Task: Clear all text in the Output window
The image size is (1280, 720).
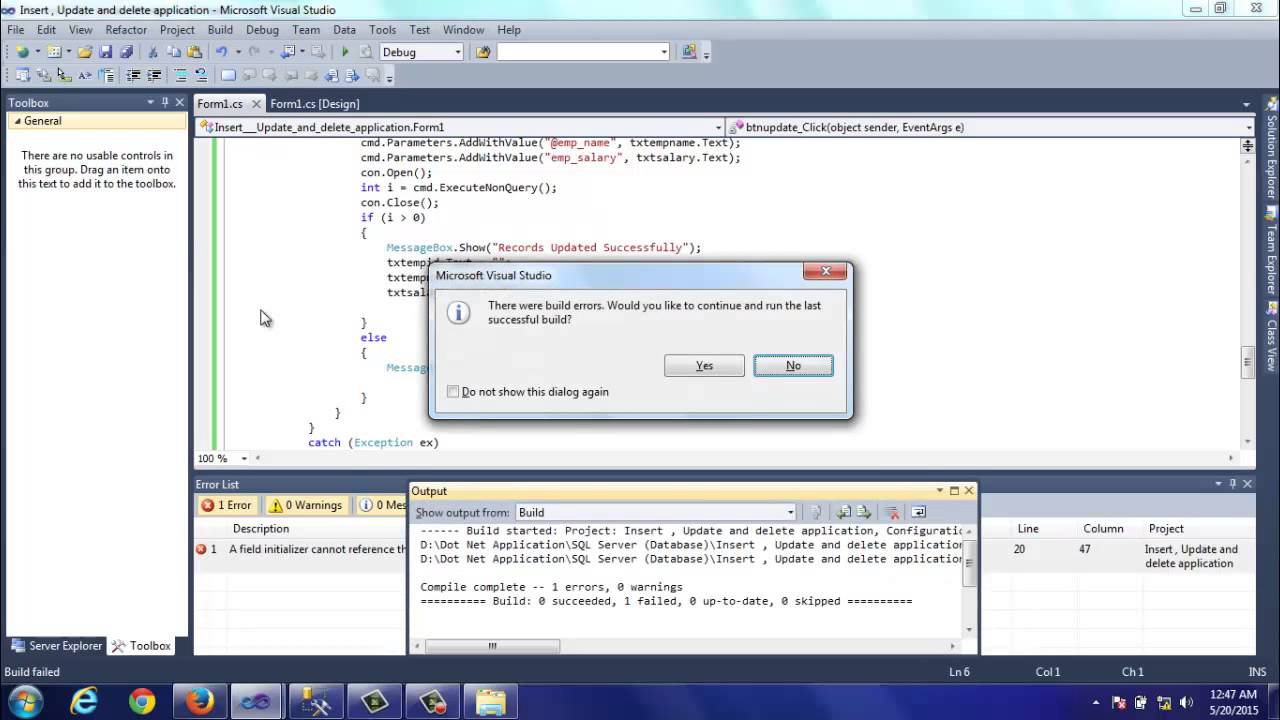Action: 892,512
